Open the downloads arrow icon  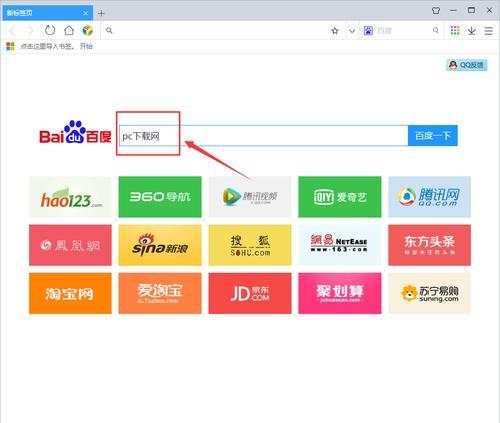point(471,31)
